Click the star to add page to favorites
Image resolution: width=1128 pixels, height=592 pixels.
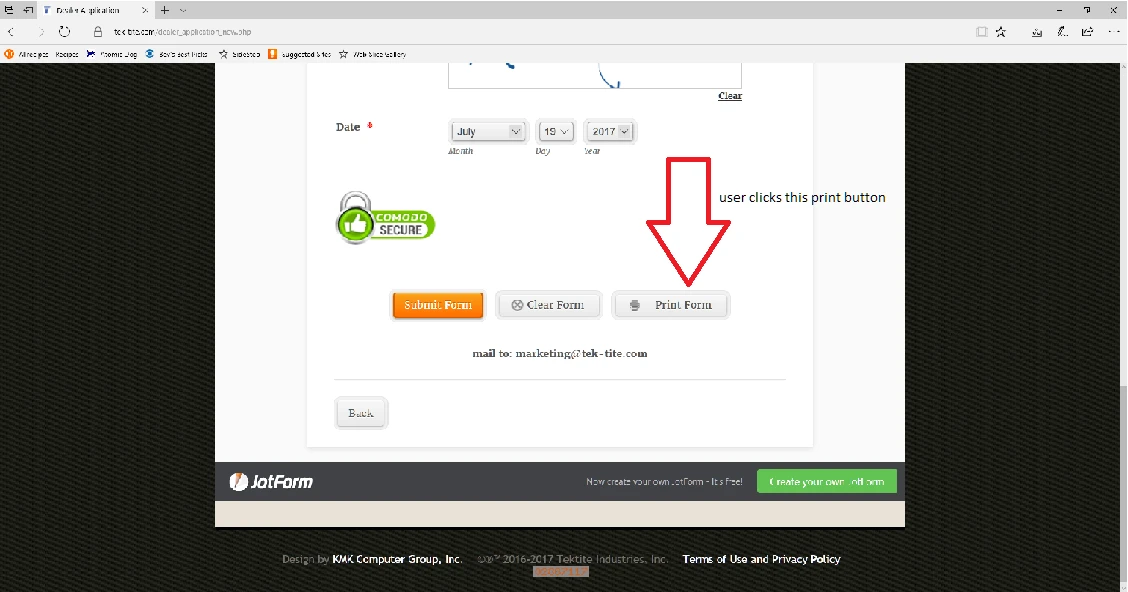point(1001,31)
